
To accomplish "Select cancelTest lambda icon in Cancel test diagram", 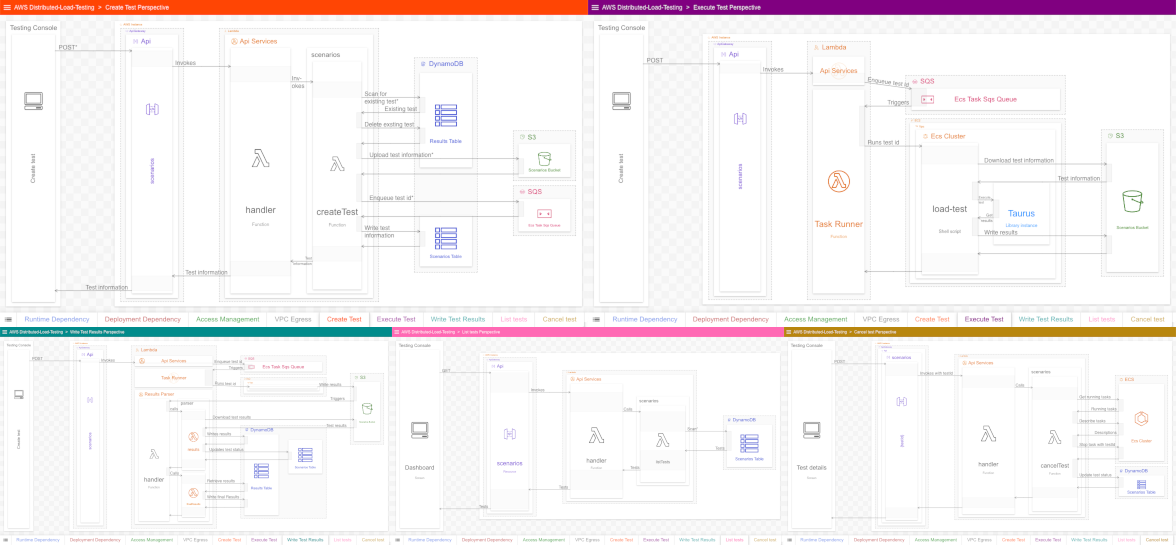I will tap(1054, 436).
